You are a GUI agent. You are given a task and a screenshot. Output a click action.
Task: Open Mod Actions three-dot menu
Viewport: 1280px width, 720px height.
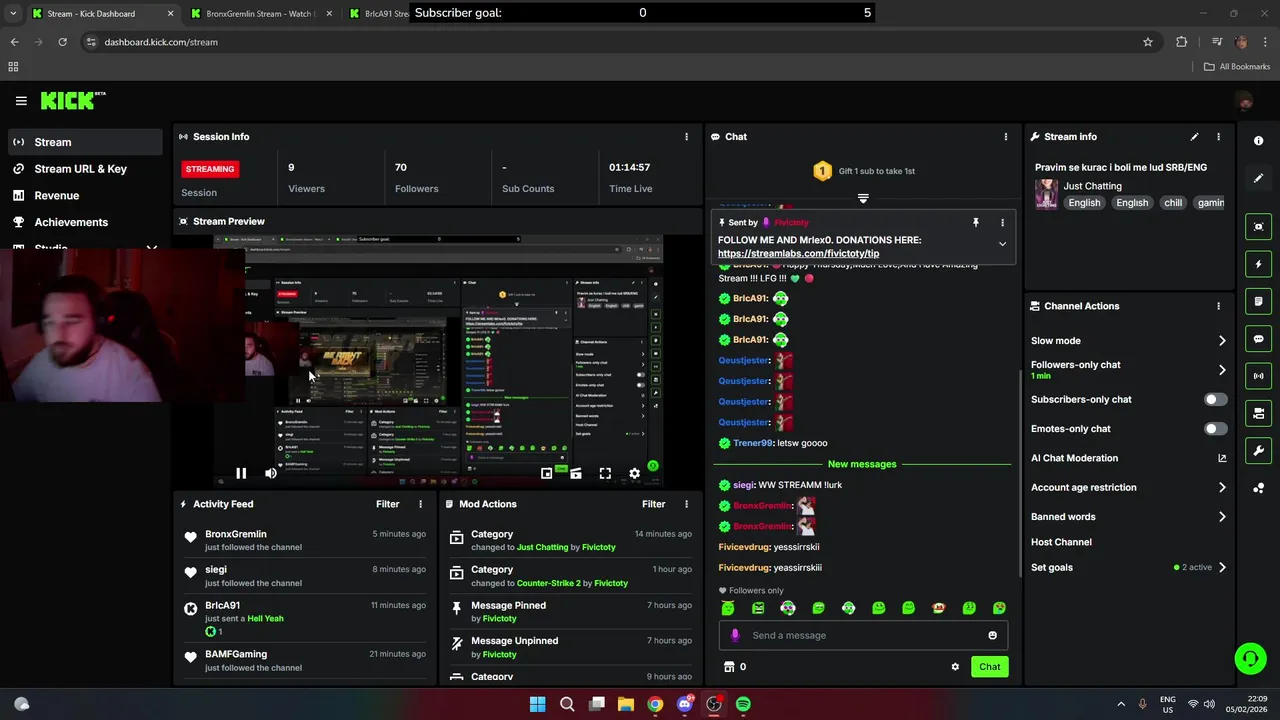pyautogui.click(x=686, y=504)
